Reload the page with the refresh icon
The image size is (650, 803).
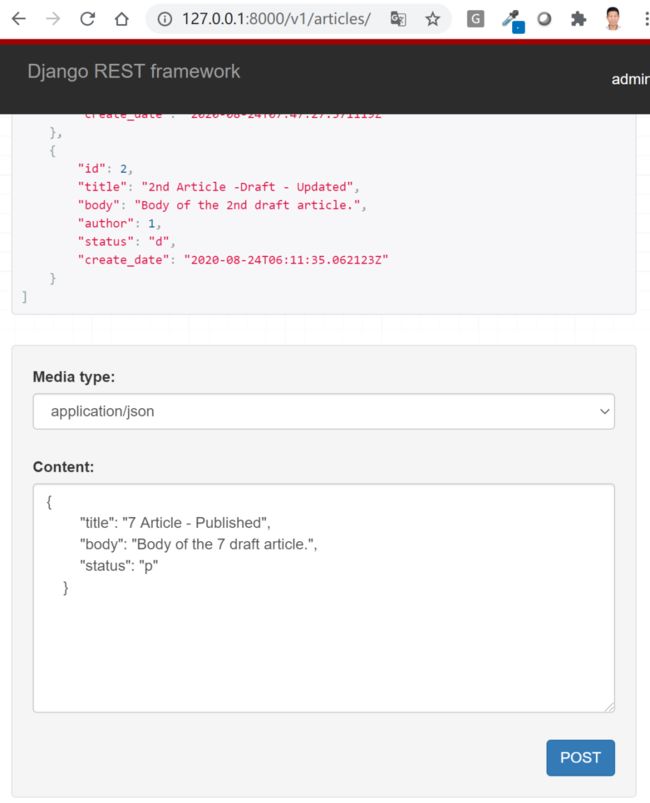click(88, 19)
